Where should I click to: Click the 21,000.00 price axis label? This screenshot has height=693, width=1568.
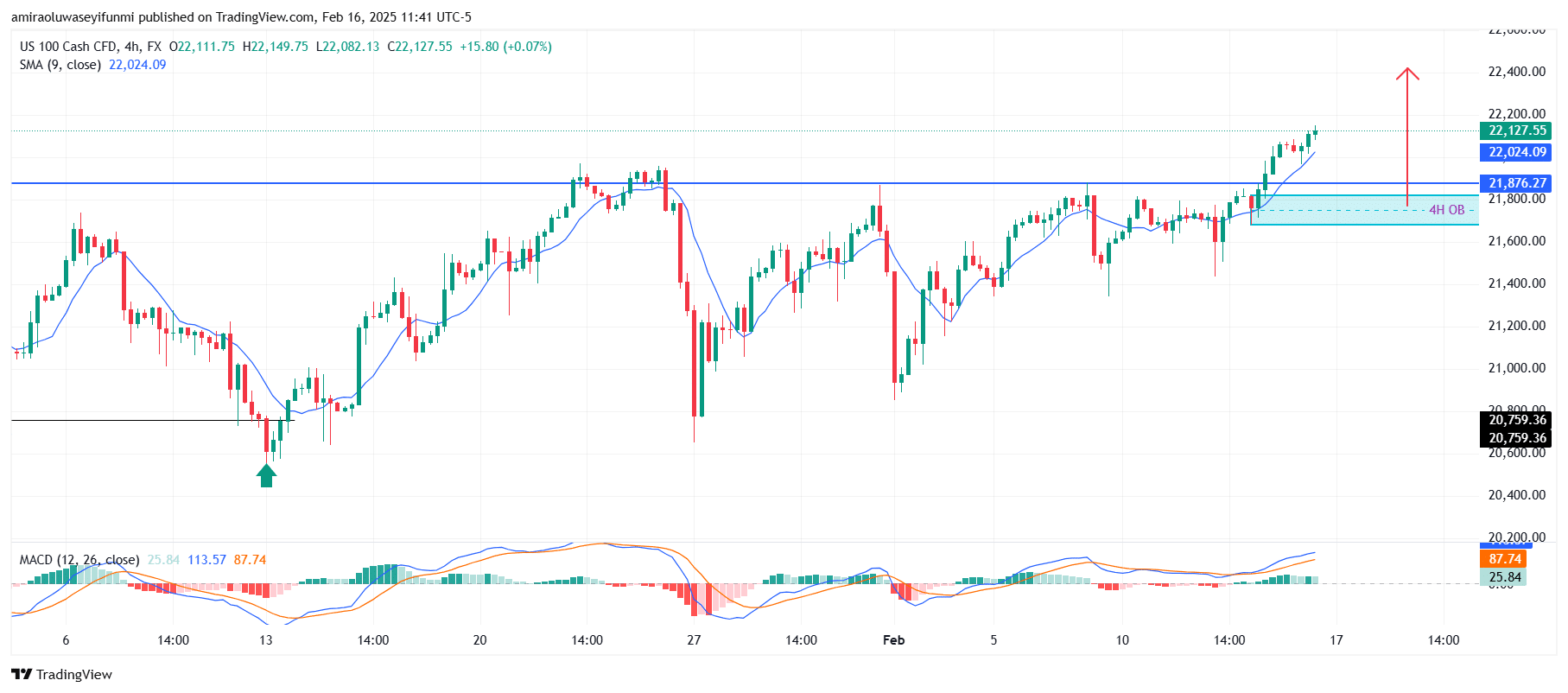1516,368
